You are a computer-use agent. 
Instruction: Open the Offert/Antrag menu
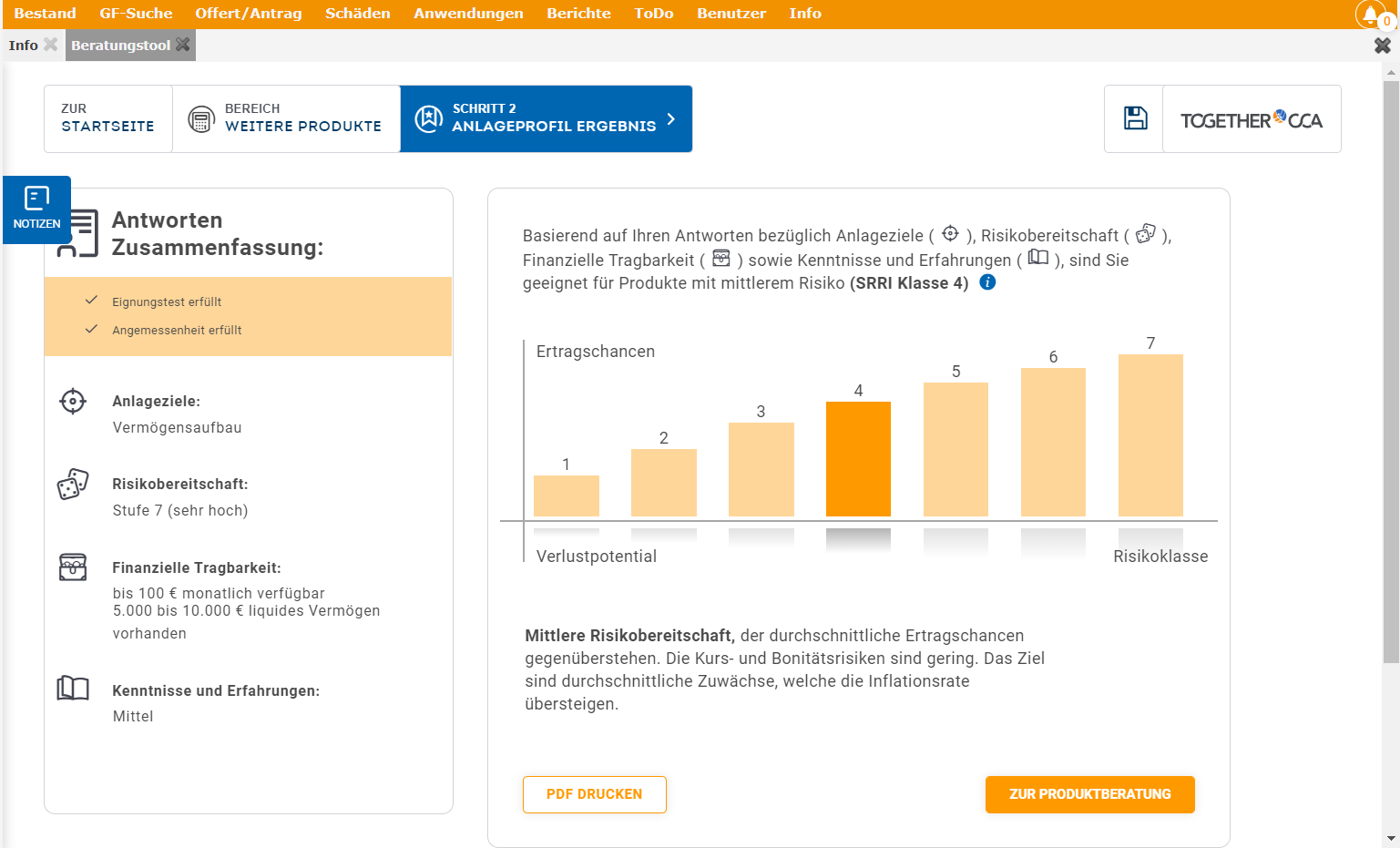pos(248,14)
